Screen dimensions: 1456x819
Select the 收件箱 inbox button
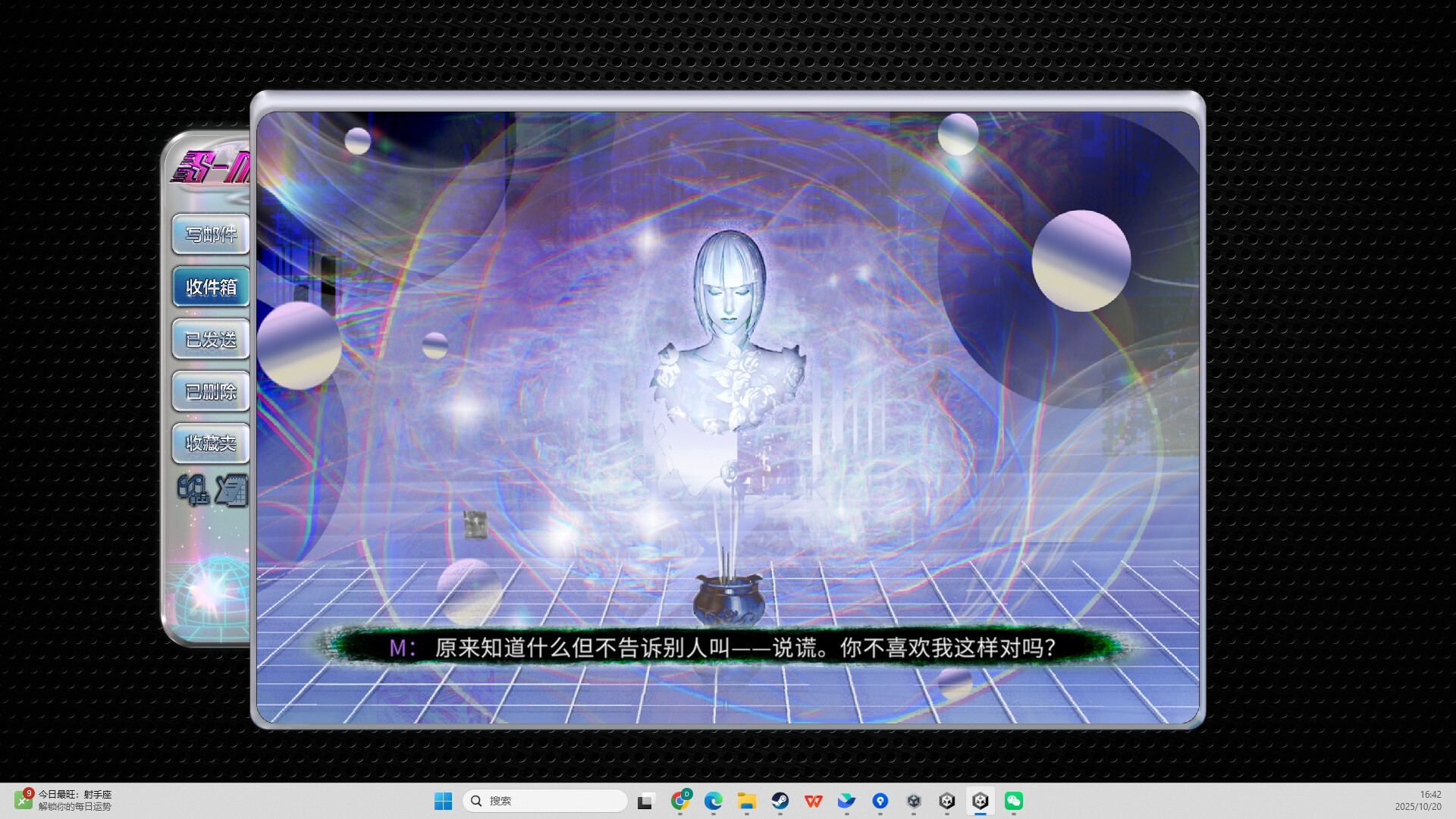(210, 287)
